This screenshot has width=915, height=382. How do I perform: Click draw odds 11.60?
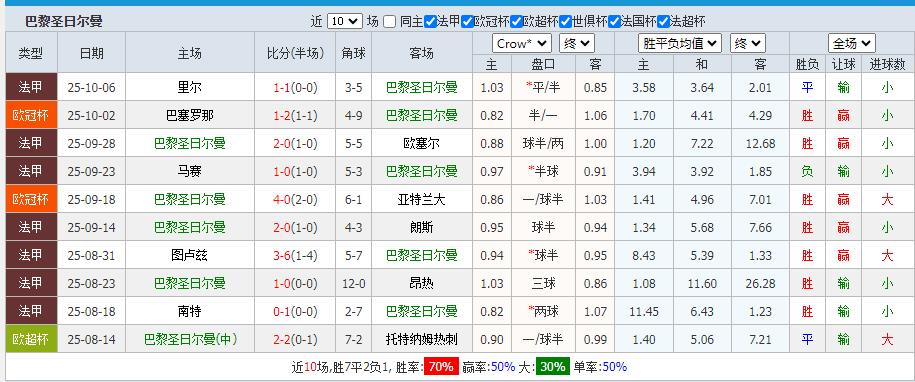pyautogui.click(x=702, y=283)
